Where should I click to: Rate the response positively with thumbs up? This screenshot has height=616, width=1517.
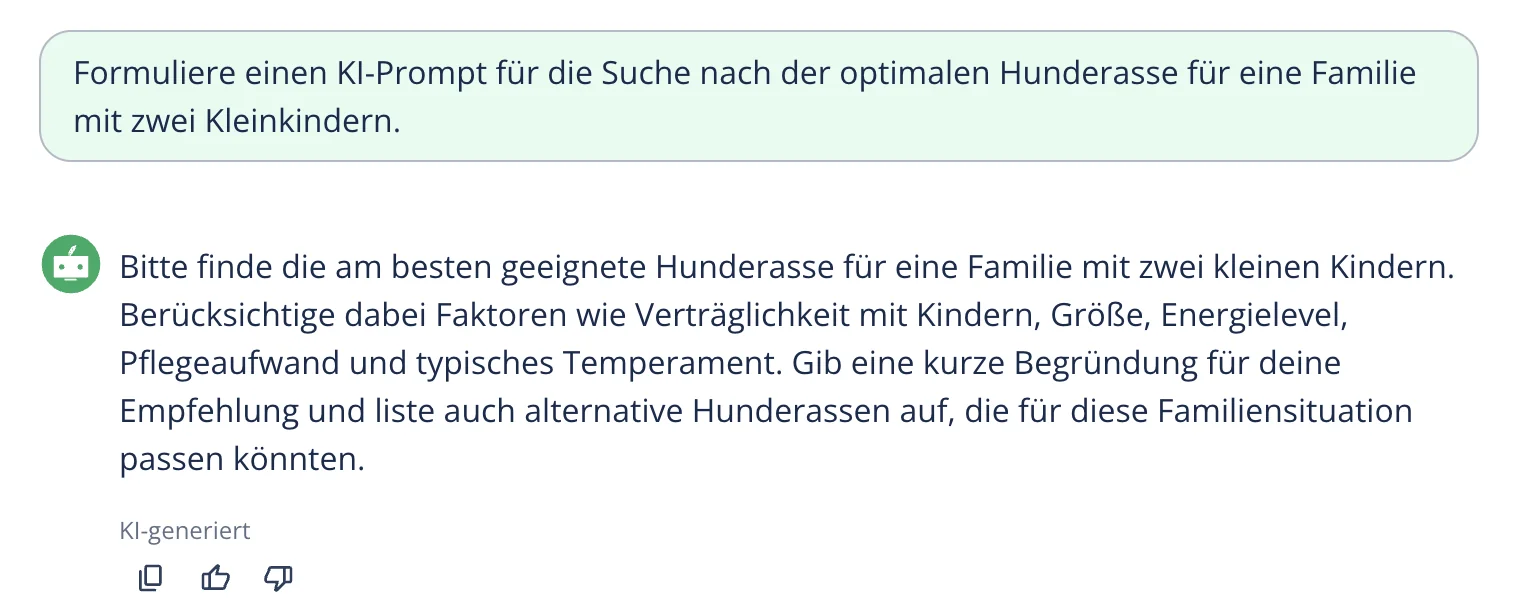coord(215,578)
